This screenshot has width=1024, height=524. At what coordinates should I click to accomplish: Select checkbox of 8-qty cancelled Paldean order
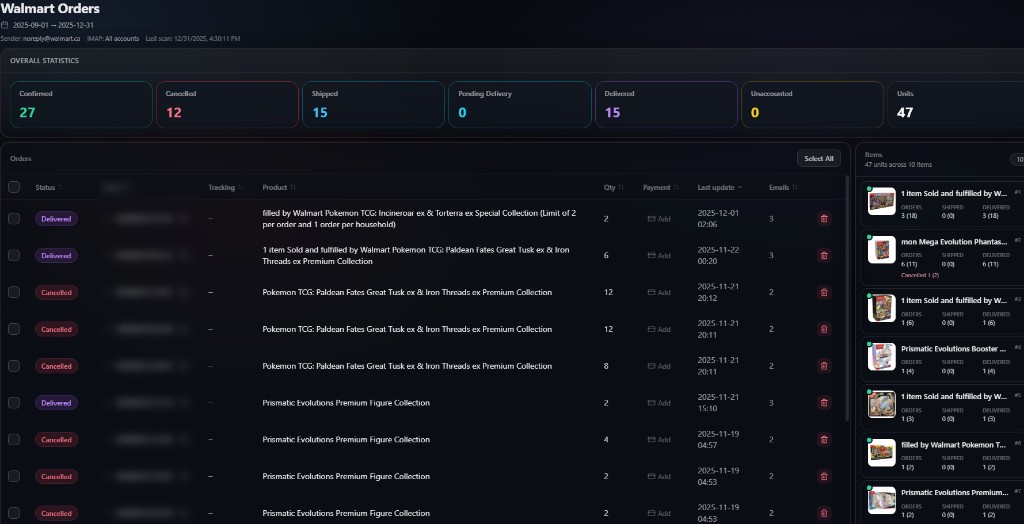14,366
